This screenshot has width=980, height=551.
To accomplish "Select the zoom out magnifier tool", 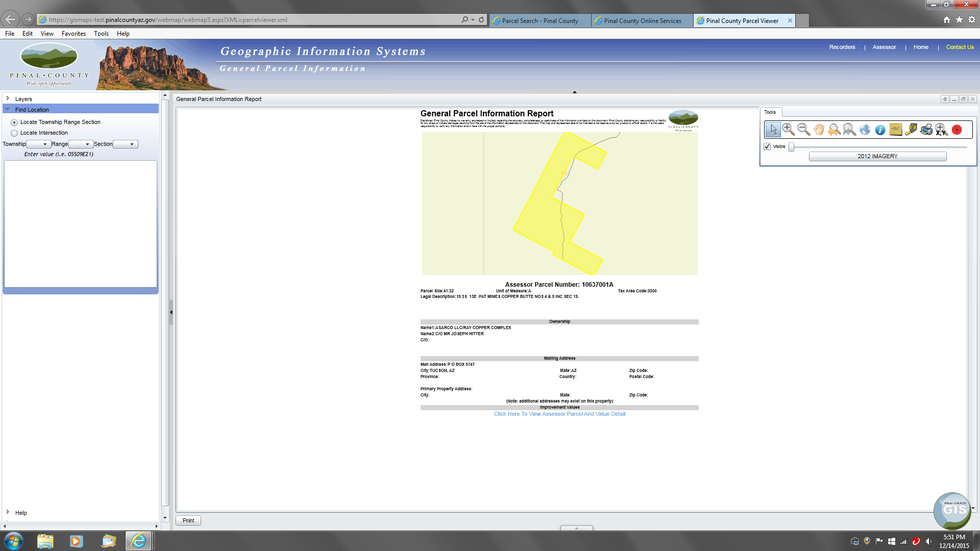I will [x=803, y=129].
